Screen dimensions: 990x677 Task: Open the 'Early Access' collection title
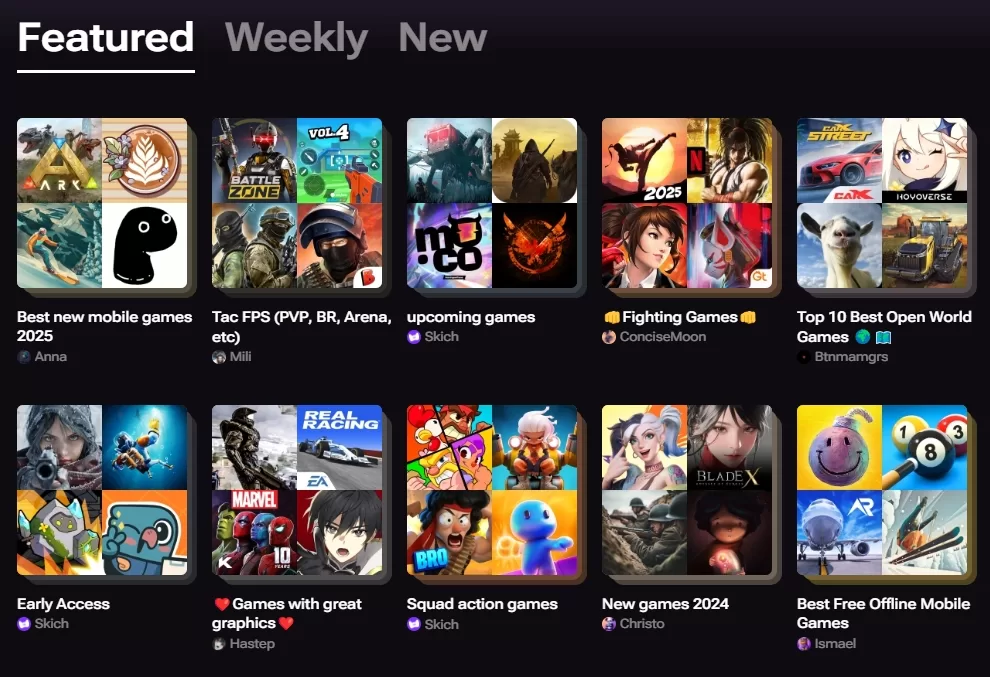pyautogui.click(x=63, y=604)
